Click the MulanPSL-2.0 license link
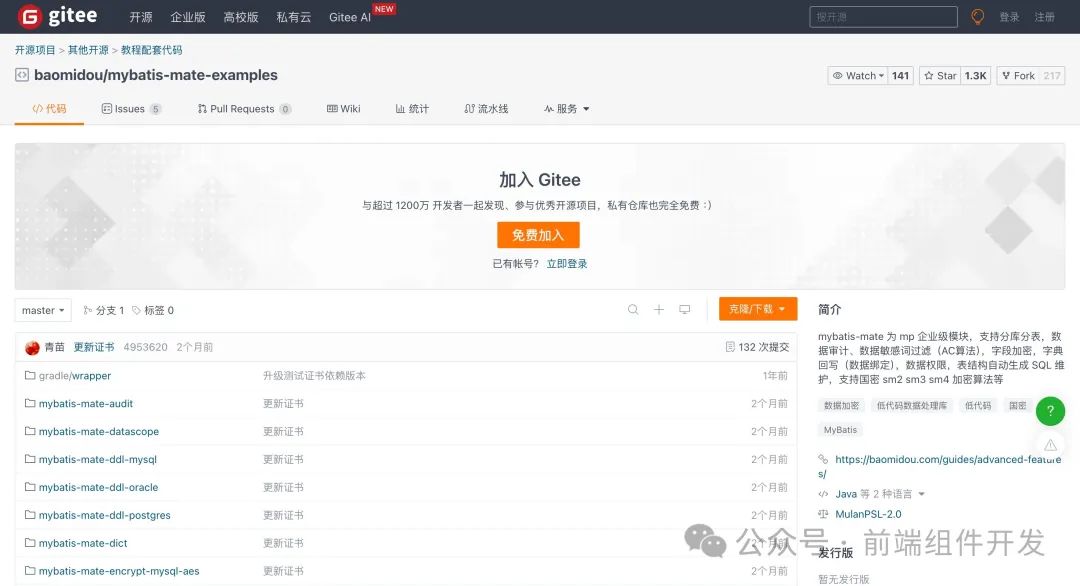1080x586 pixels. 868,514
